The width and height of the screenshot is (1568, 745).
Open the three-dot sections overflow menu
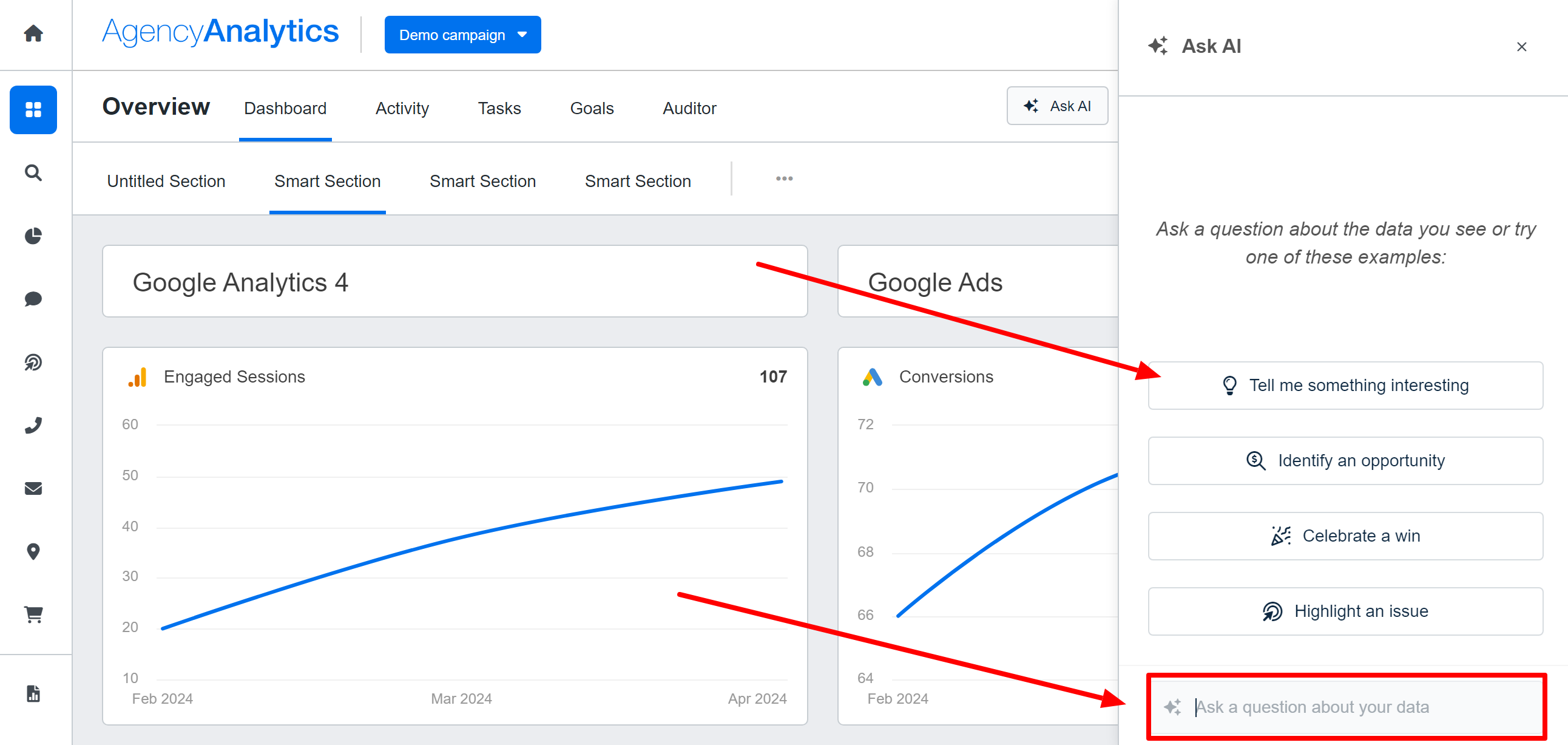click(784, 179)
